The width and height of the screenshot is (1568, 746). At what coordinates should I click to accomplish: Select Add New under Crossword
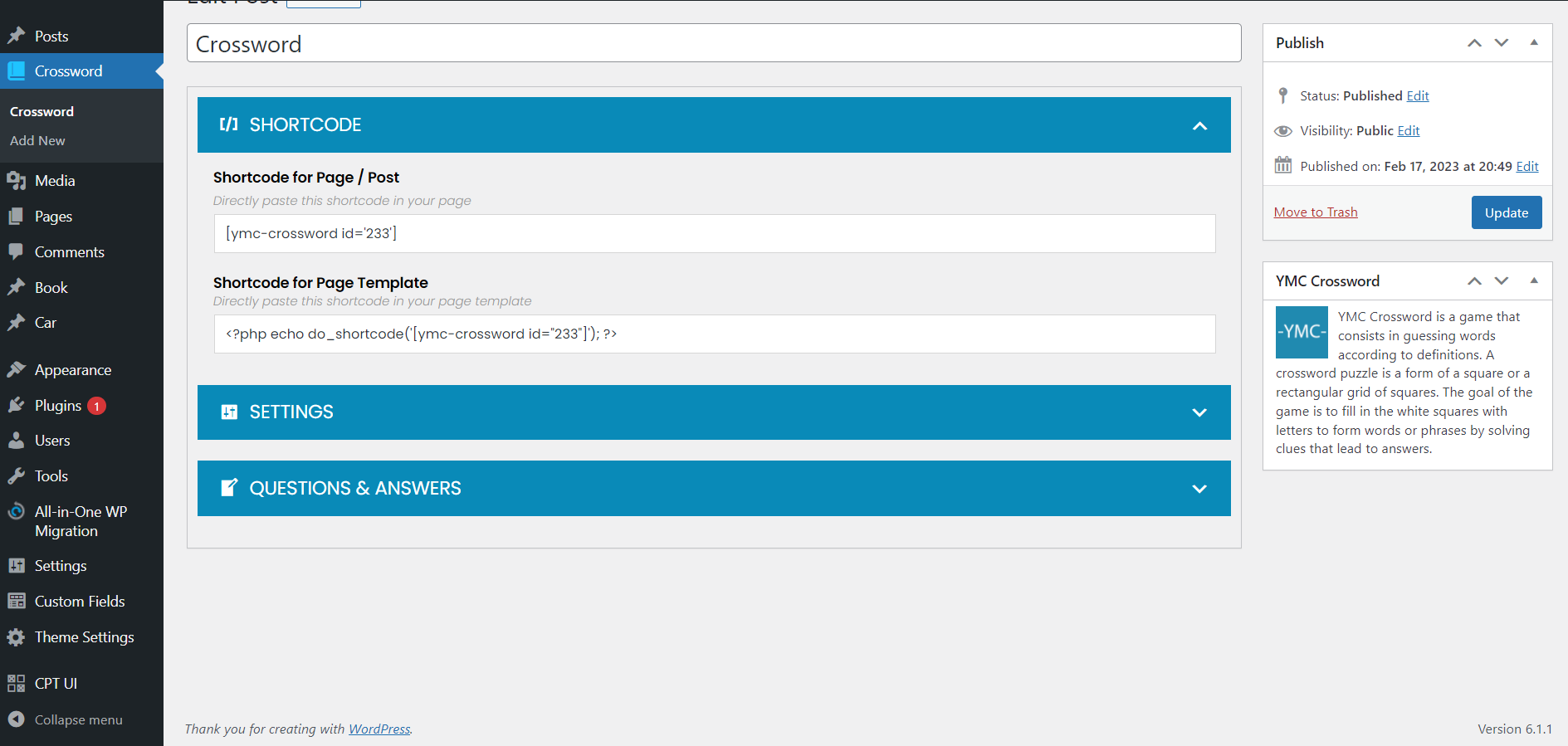[x=37, y=140]
